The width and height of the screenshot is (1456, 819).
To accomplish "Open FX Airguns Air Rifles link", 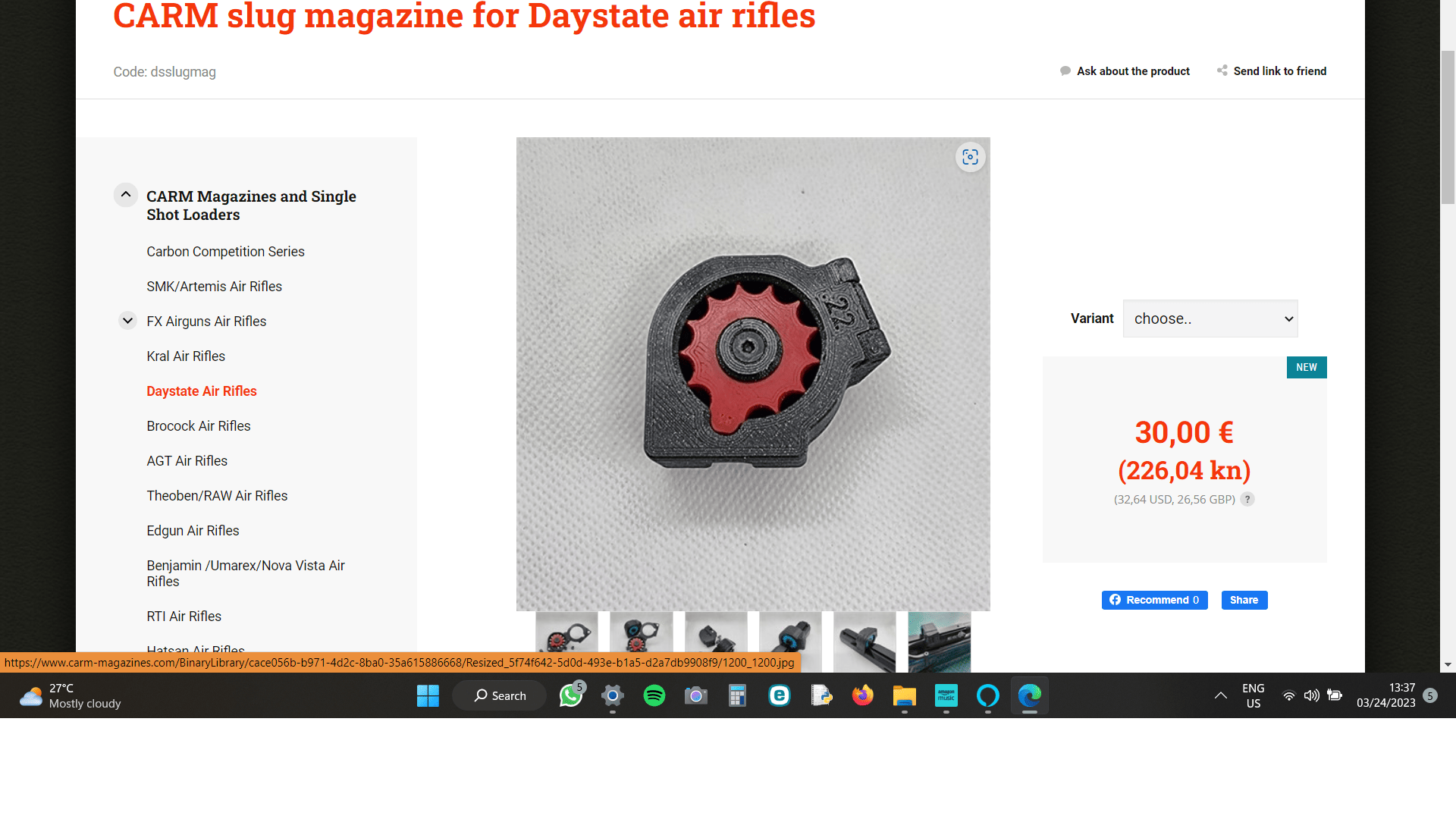I will point(206,322).
